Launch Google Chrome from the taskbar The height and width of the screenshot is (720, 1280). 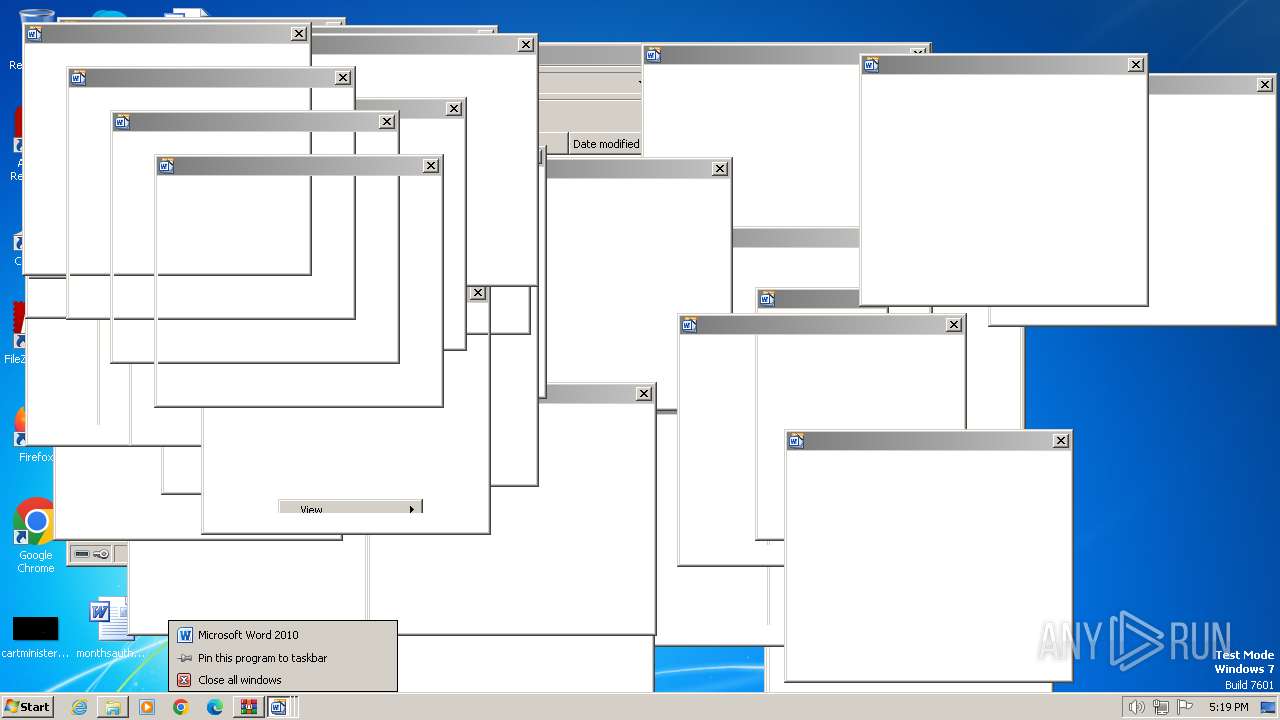coord(181,707)
